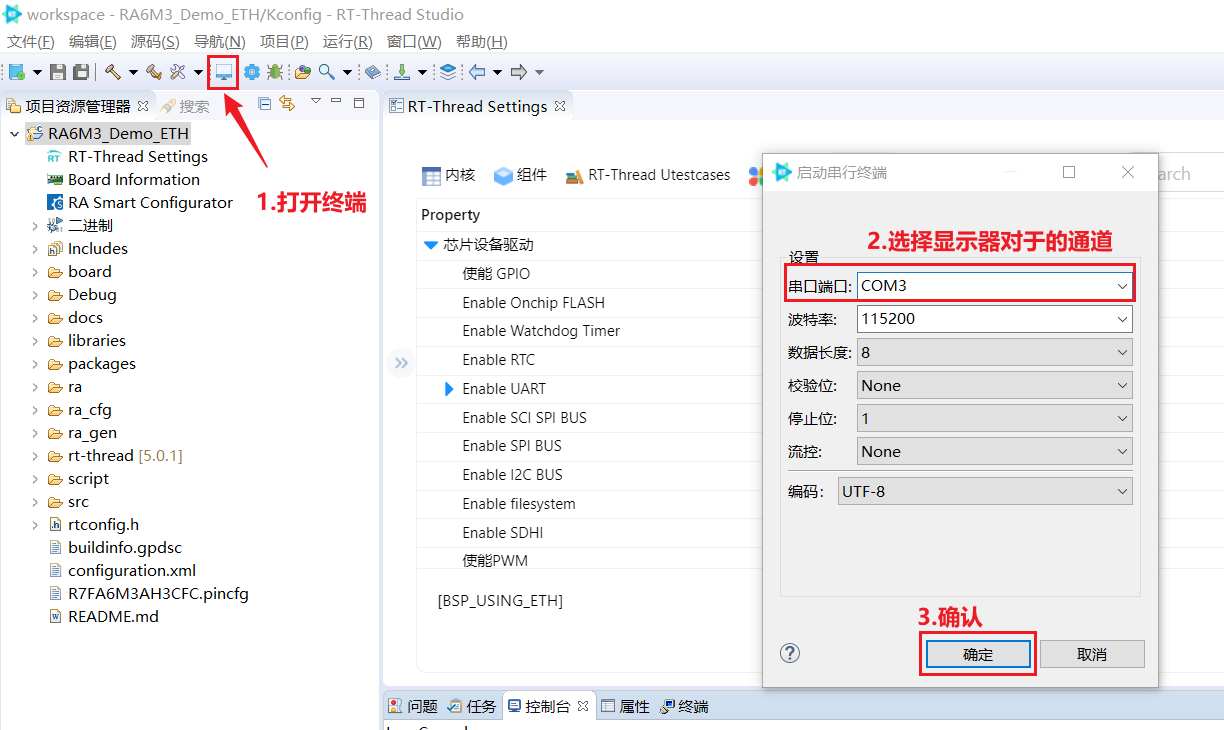Click the open-folder element toolbar icon
The image size is (1224, 730).
(x=302, y=72)
